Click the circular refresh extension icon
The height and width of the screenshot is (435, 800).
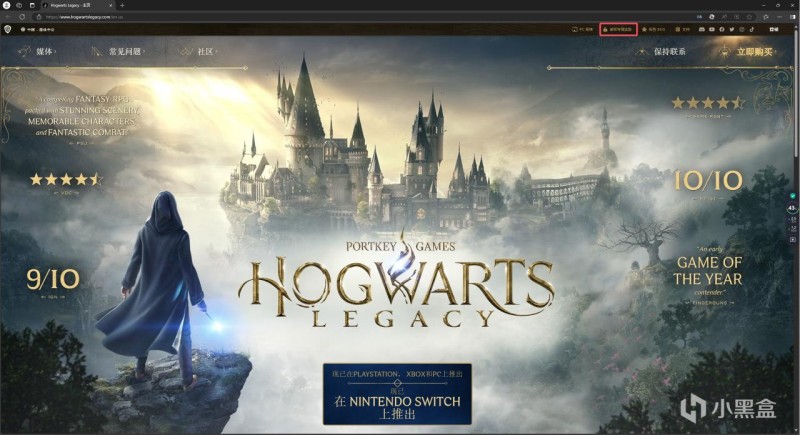tap(712, 17)
